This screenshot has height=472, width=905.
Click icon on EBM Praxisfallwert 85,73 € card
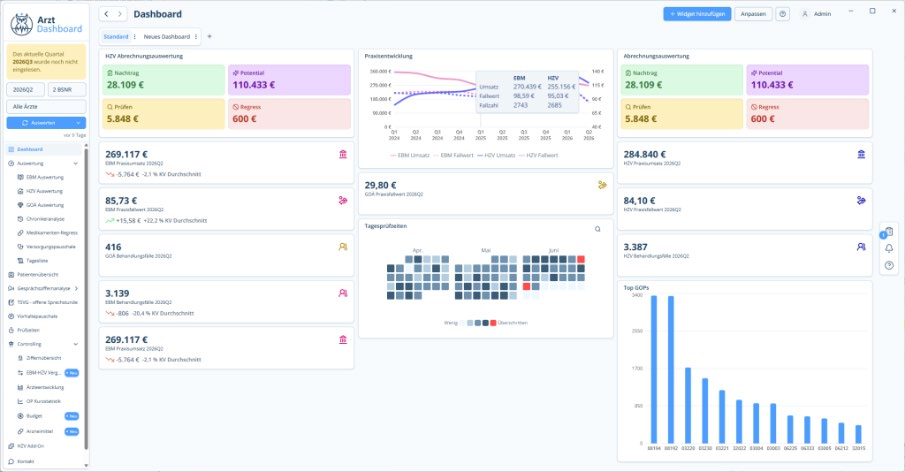(343, 200)
